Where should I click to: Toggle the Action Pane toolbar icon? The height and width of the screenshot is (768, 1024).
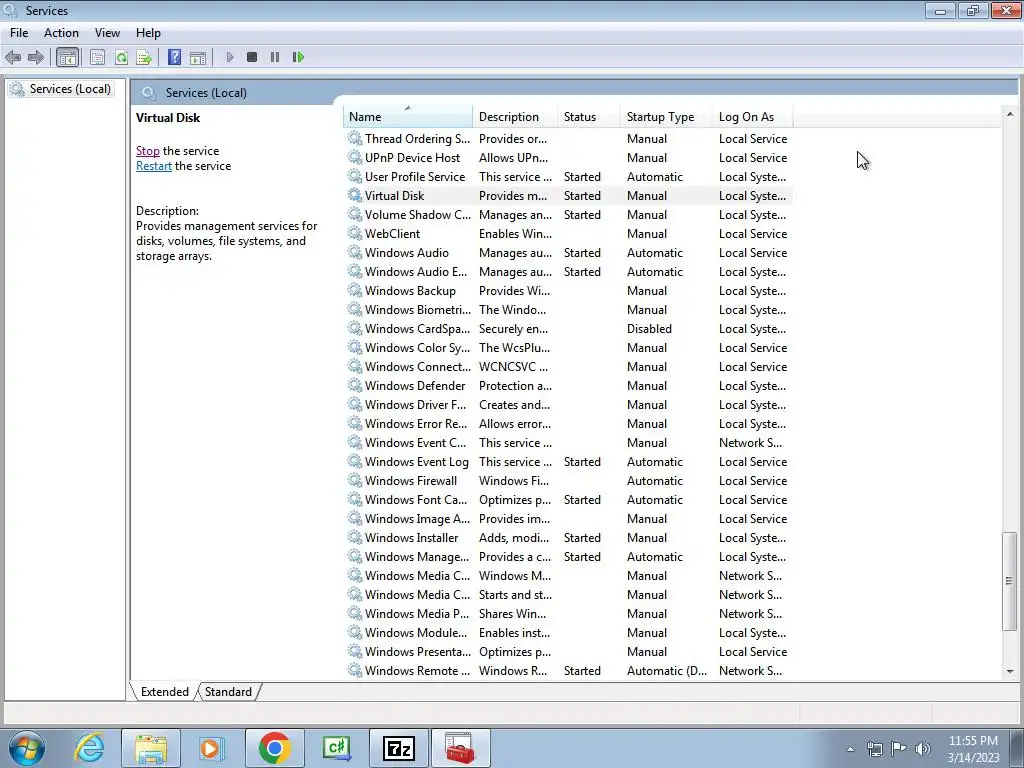pyautogui.click(x=198, y=57)
